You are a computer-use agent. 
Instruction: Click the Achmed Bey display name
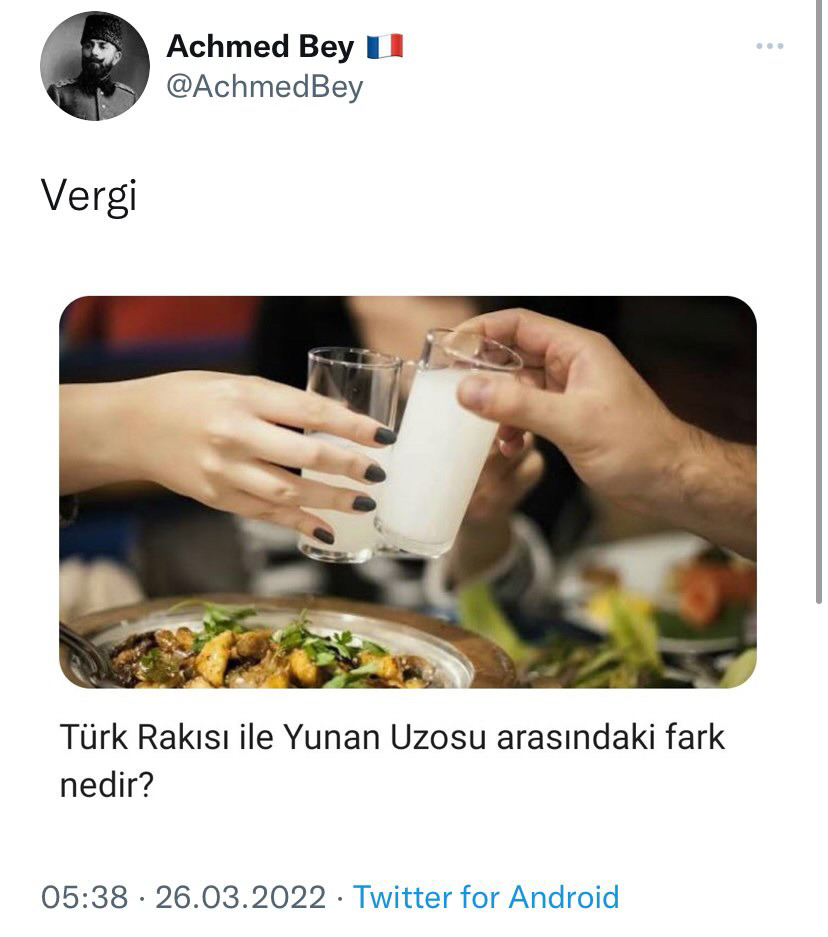pos(260,46)
